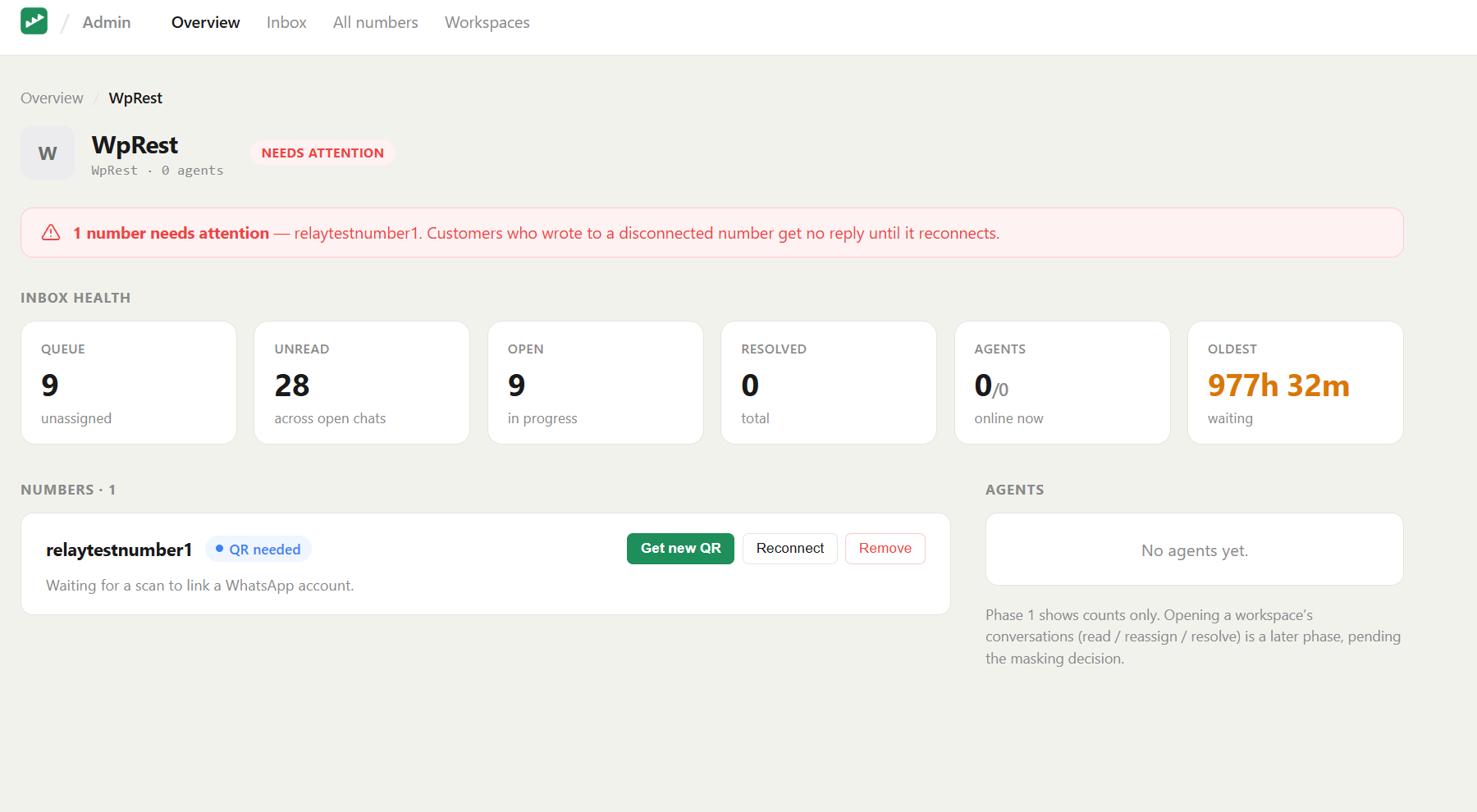Click the AGENTS section heading
The image size is (1477, 812).
[1015, 490]
